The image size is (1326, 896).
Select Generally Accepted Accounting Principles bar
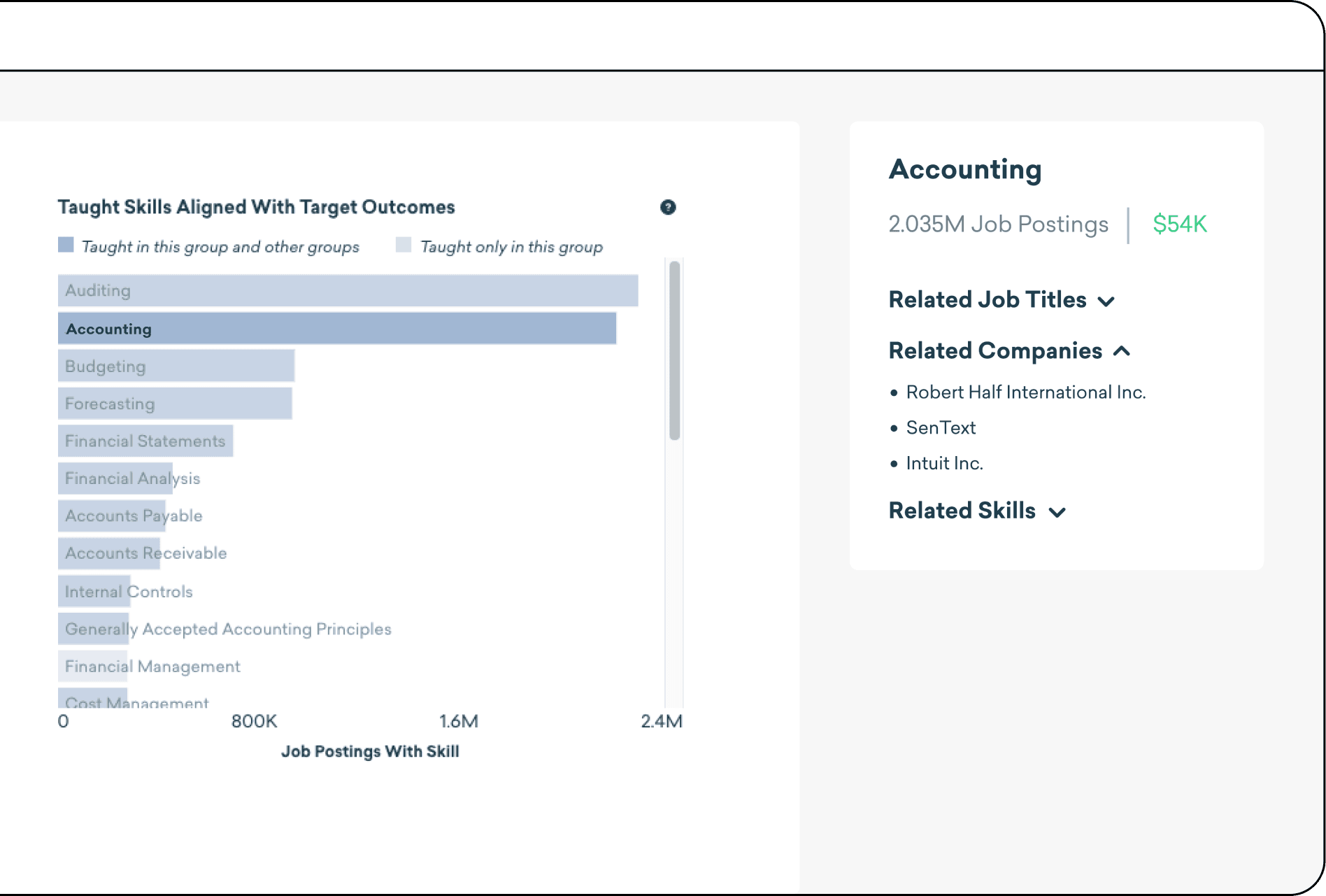tap(94, 629)
